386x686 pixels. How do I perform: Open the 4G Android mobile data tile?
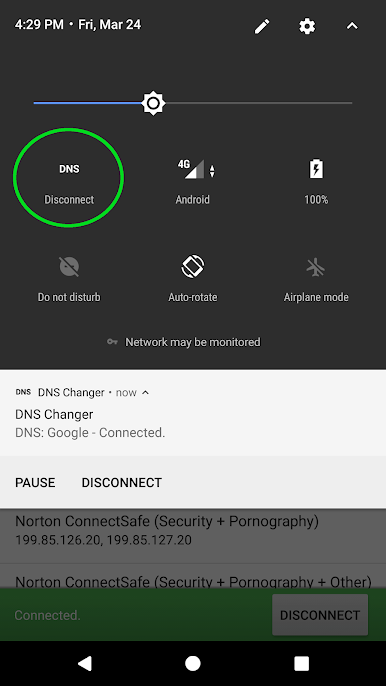(193, 182)
